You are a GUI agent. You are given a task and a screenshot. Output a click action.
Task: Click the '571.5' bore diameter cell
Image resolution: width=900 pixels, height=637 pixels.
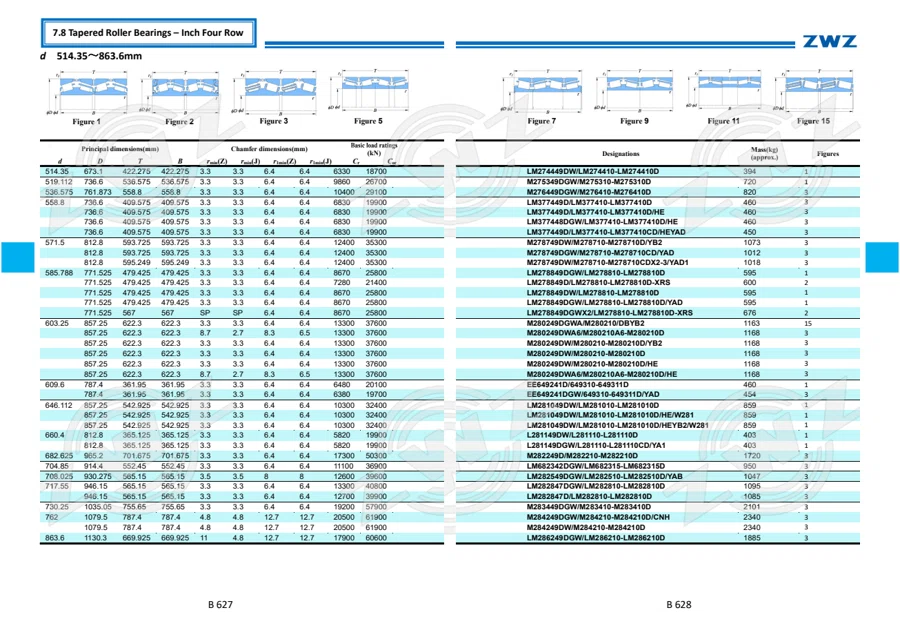pos(55,243)
